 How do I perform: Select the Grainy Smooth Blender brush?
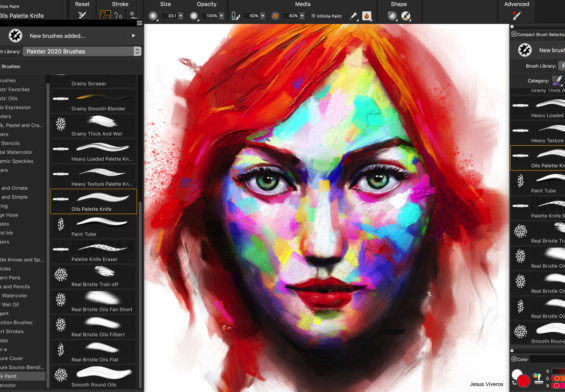point(93,101)
